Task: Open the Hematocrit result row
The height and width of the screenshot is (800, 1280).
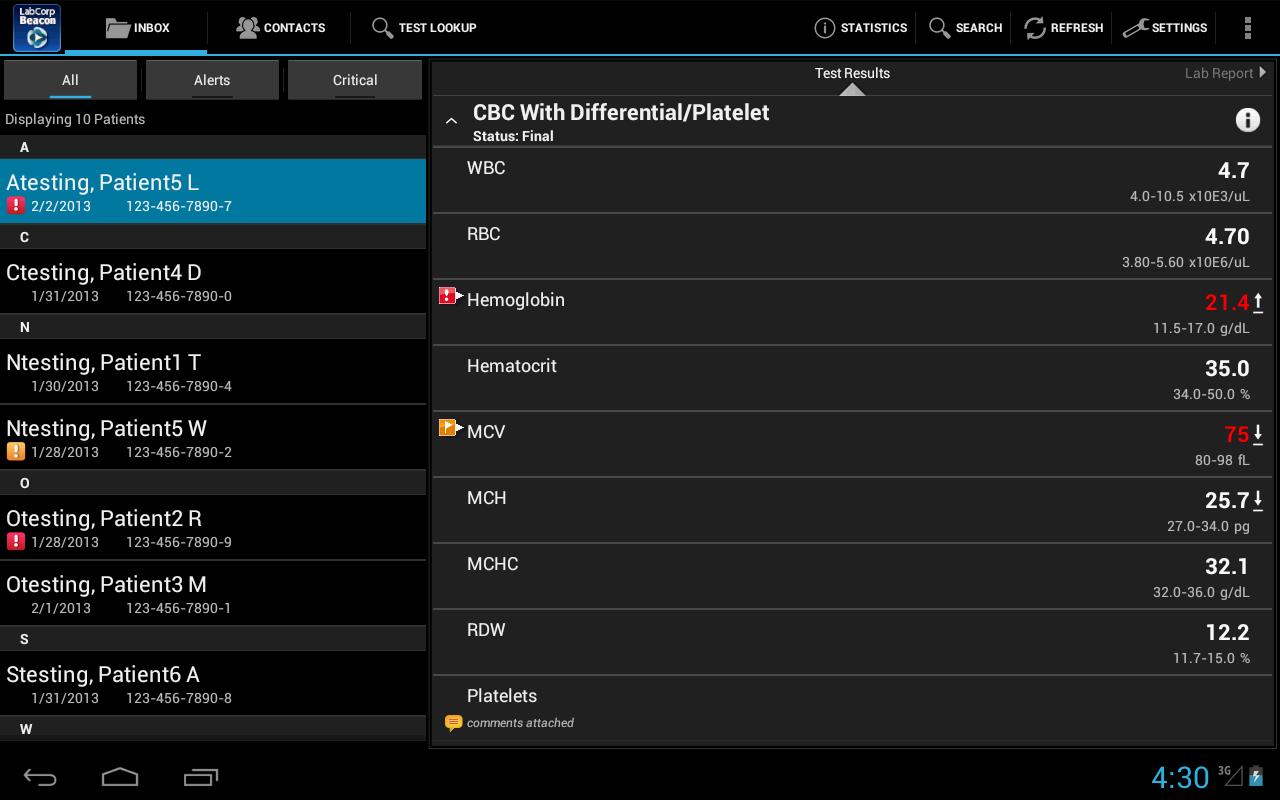Action: pos(852,378)
